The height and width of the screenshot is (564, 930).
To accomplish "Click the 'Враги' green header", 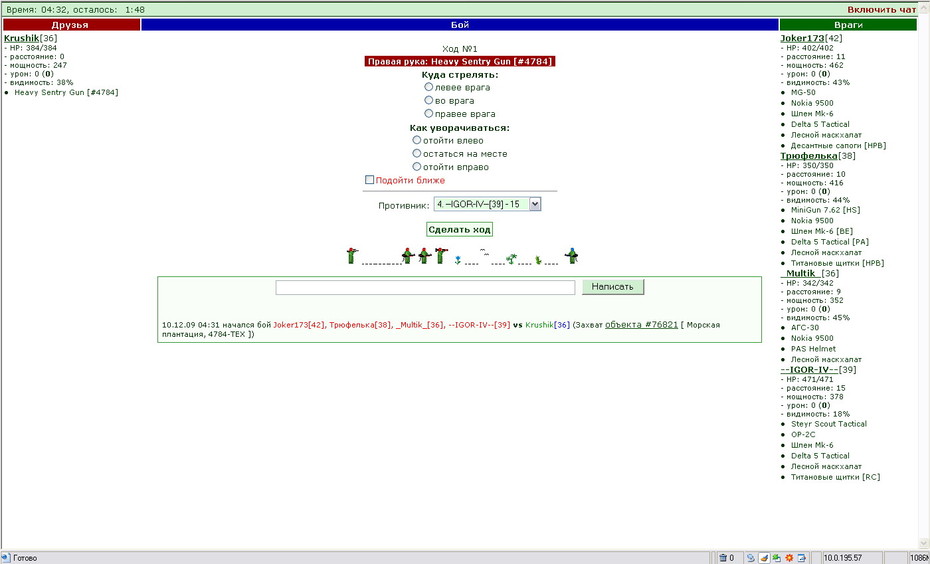I will click(848, 24).
